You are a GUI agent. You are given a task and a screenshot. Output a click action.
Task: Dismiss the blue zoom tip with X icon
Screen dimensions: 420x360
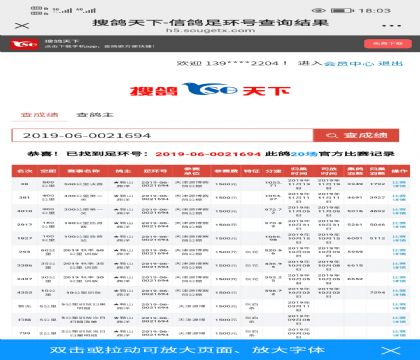click(x=391, y=350)
